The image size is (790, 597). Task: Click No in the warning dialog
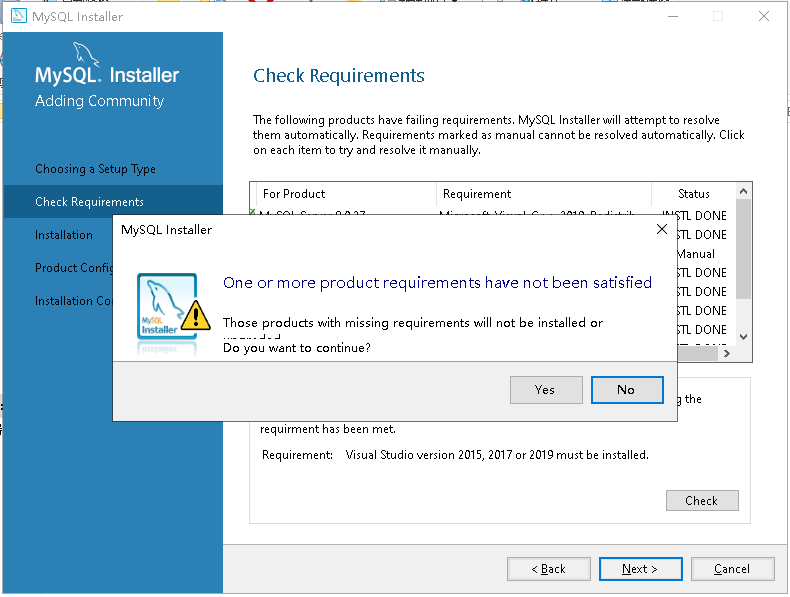pos(627,389)
